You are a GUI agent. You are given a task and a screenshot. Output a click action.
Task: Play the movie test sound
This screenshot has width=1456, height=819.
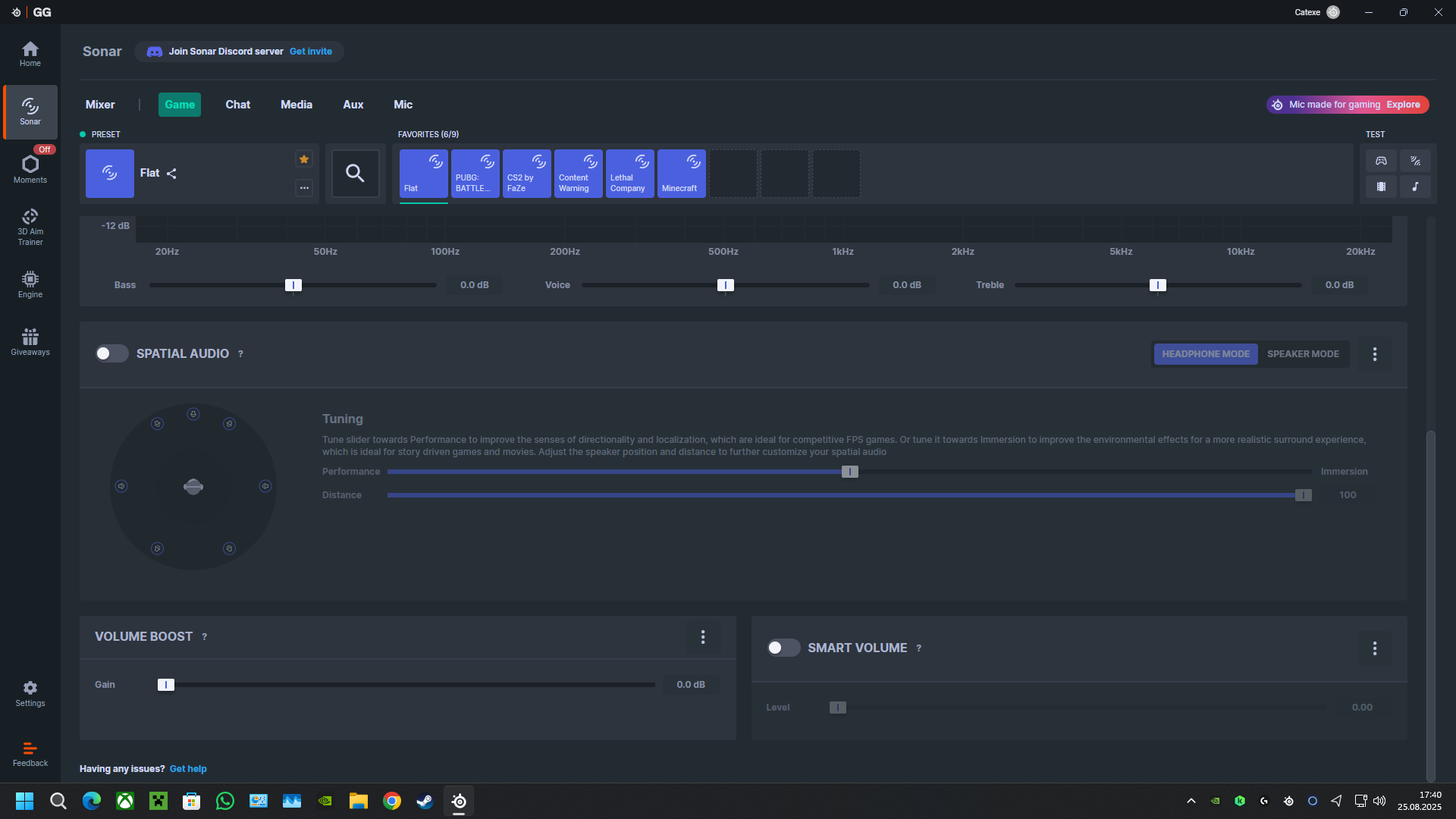pos(1381,187)
